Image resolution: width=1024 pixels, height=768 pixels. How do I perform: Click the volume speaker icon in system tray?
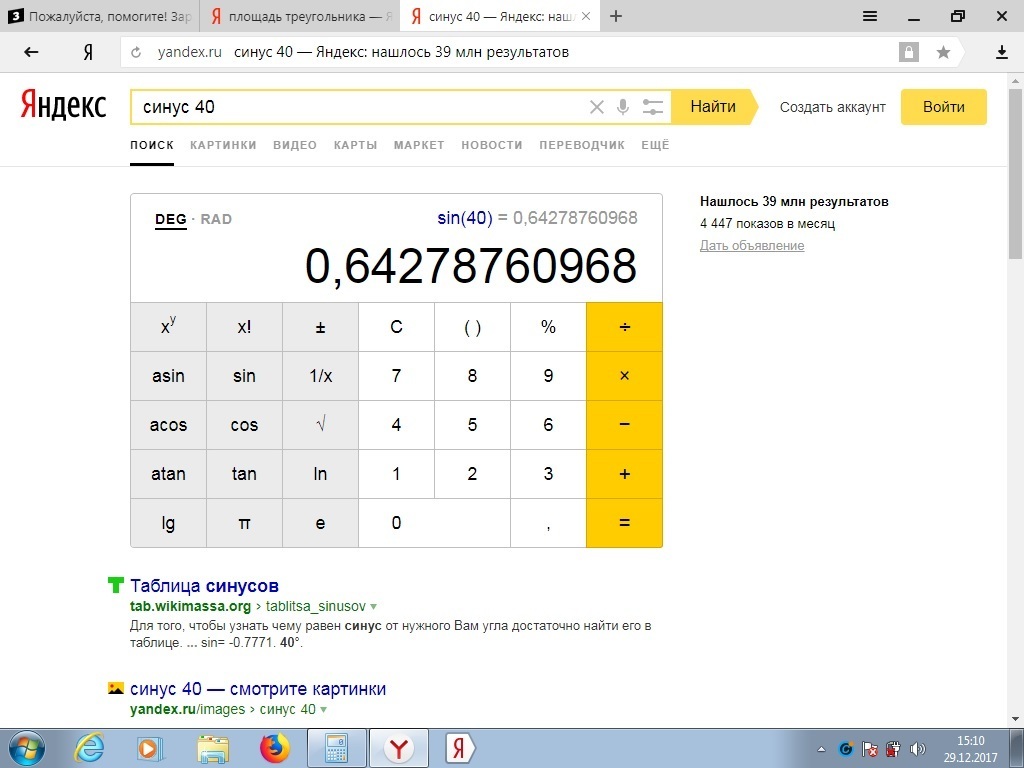918,749
